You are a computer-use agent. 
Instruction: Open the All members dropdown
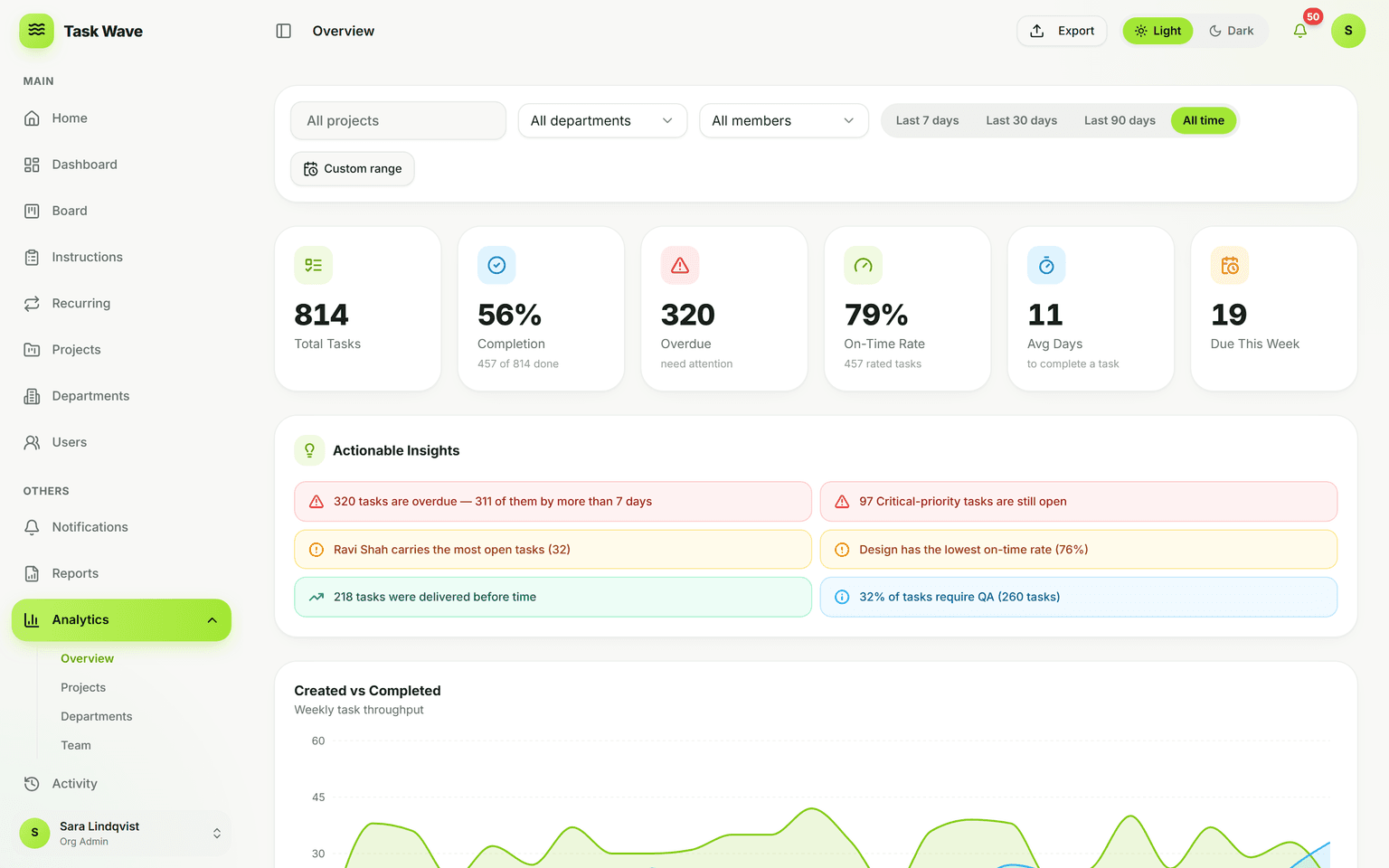tap(784, 120)
